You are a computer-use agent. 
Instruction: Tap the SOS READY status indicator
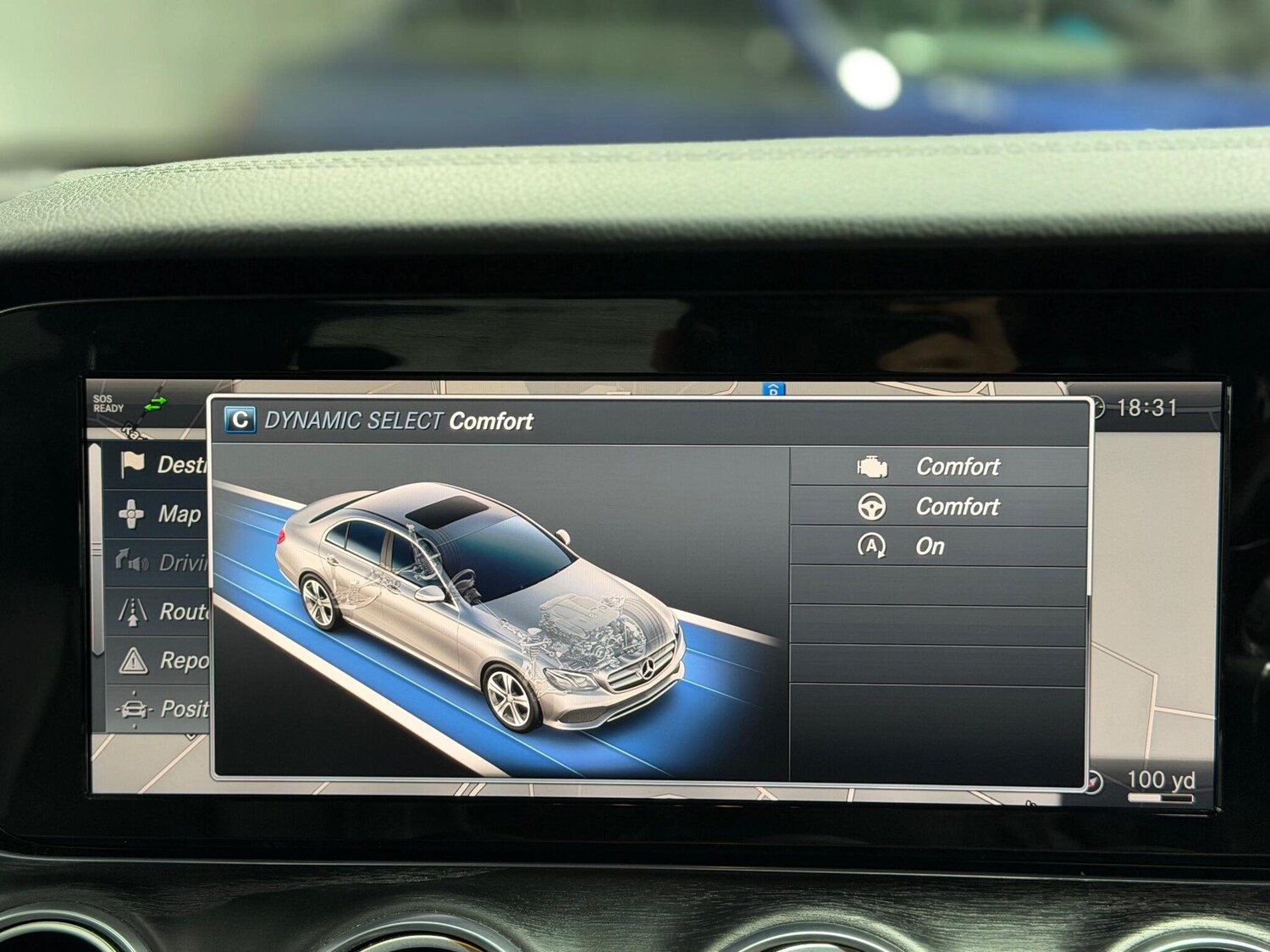(x=108, y=404)
